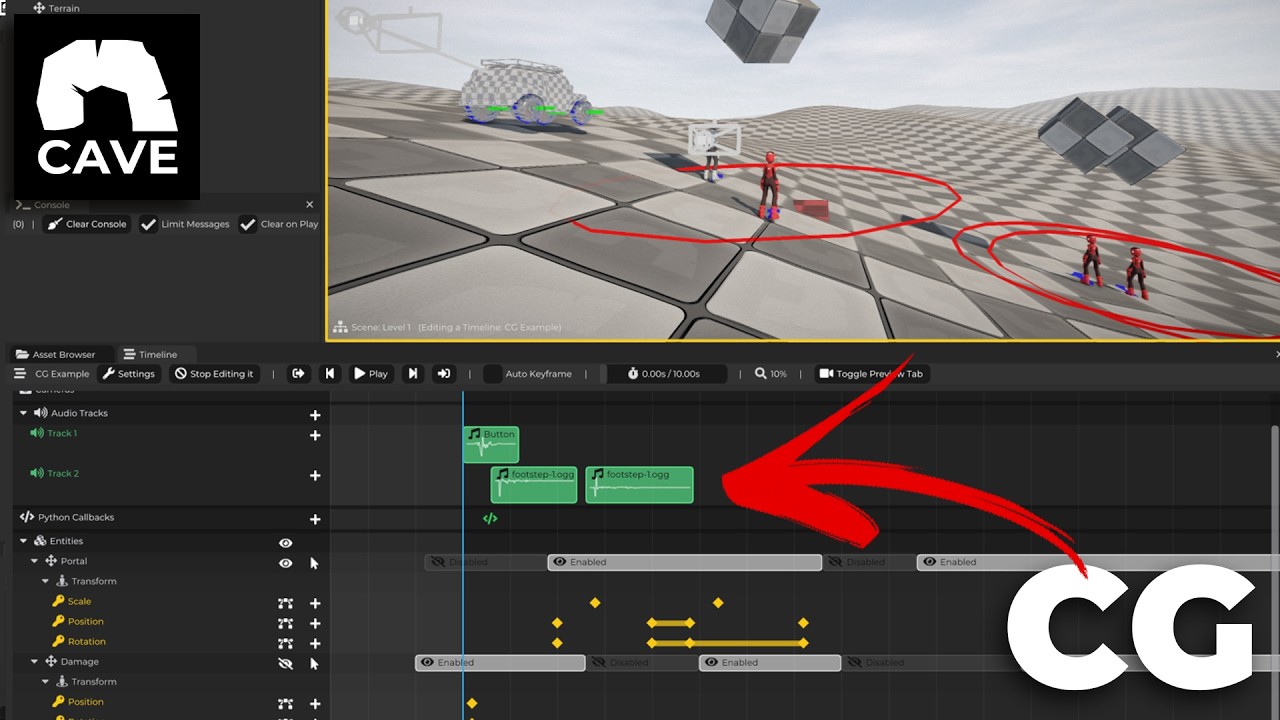Select the Damage Position keyframe diamond
Viewport: 1280px width, 720px height.
pyautogui.click(x=472, y=704)
